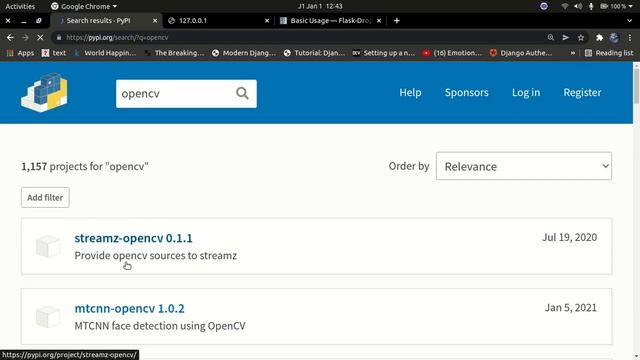The height and width of the screenshot is (360, 640).
Task: Open the Chrome profile avatar
Action: (614, 38)
